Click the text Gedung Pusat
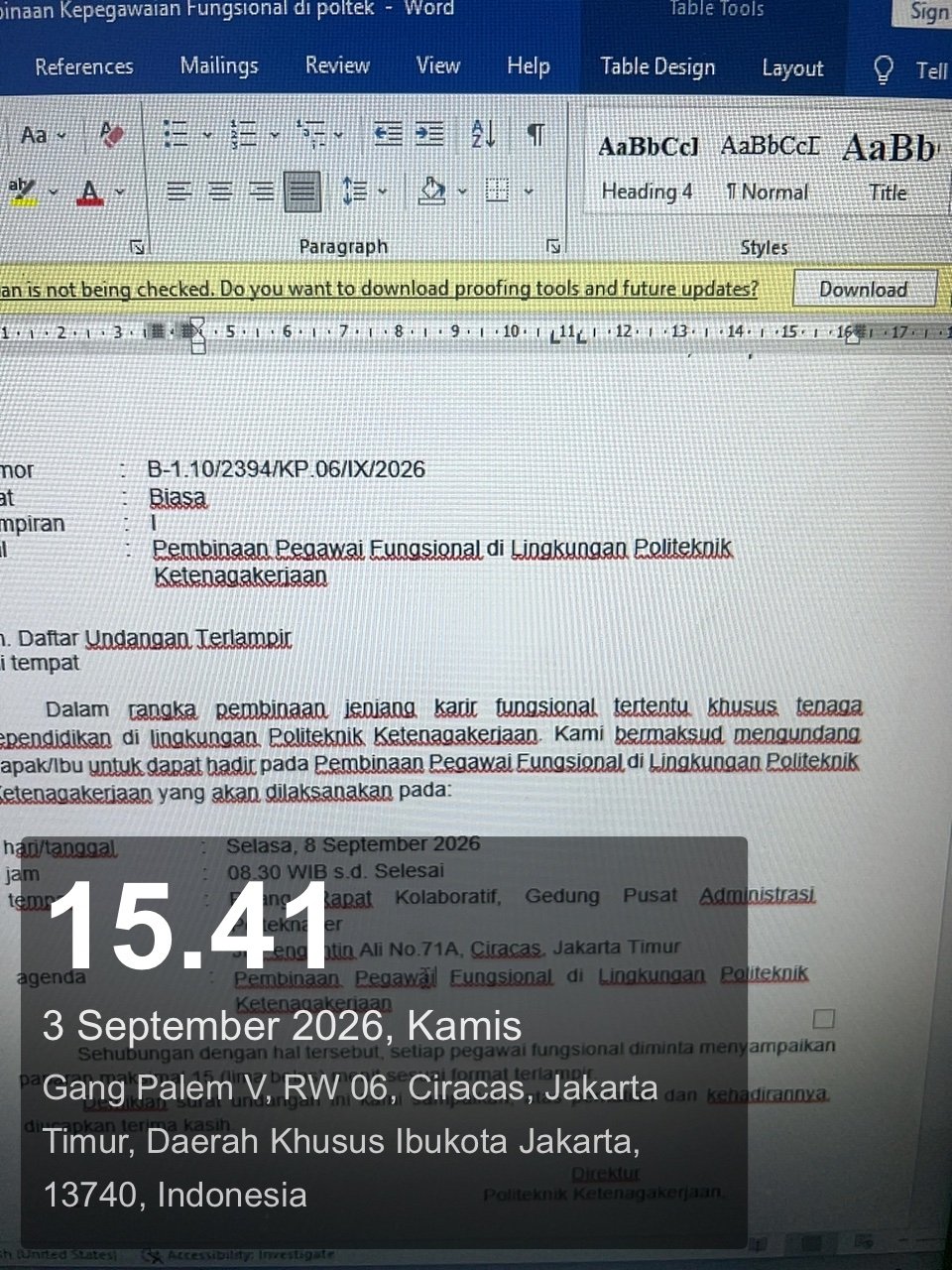Image resolution: width=952 pixels, height=1270 pixels. pos(601,895)
